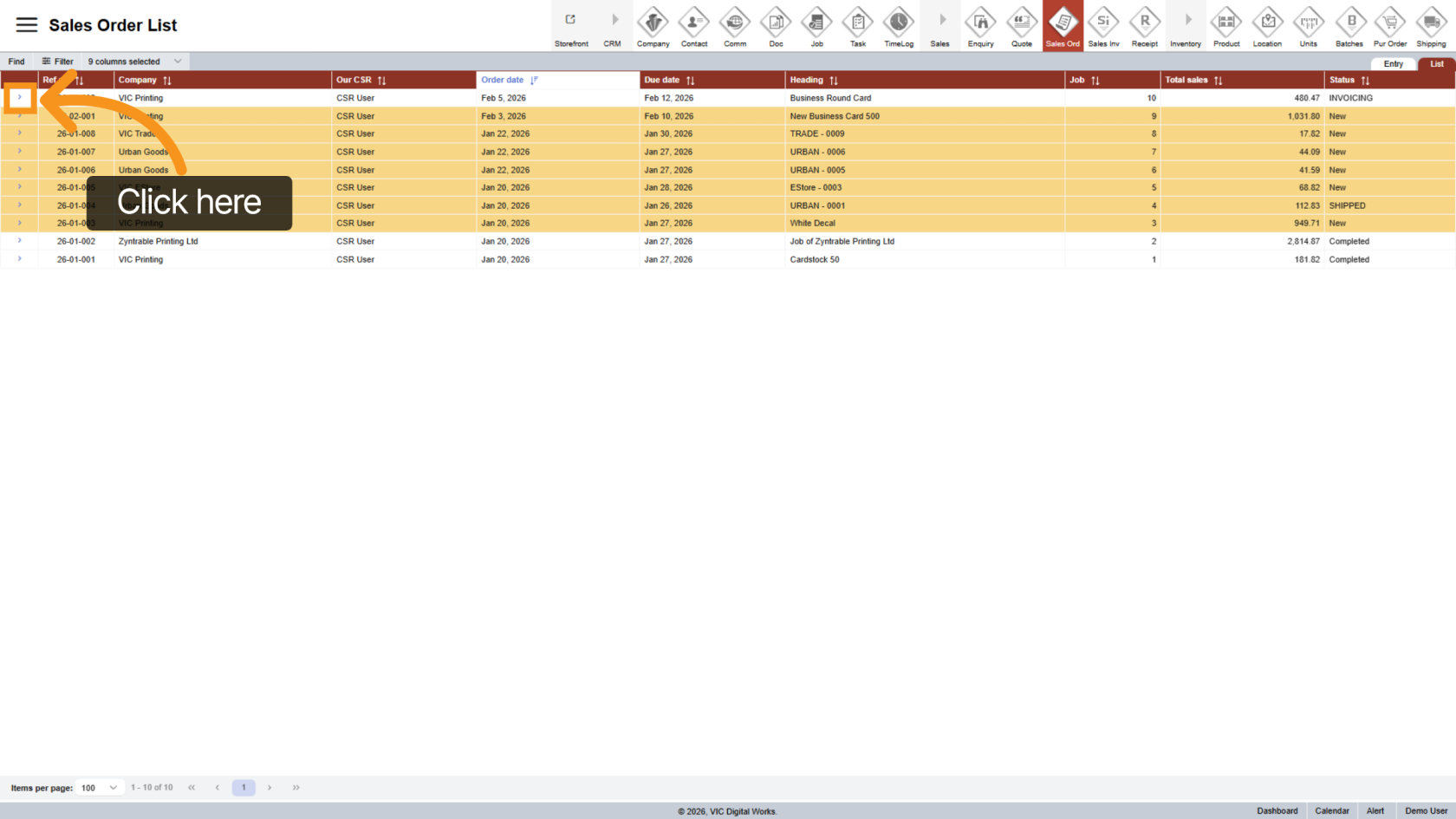Open the items per page dropdown
This screenshot has width=1456, height=819.
[x=99, y=788]
